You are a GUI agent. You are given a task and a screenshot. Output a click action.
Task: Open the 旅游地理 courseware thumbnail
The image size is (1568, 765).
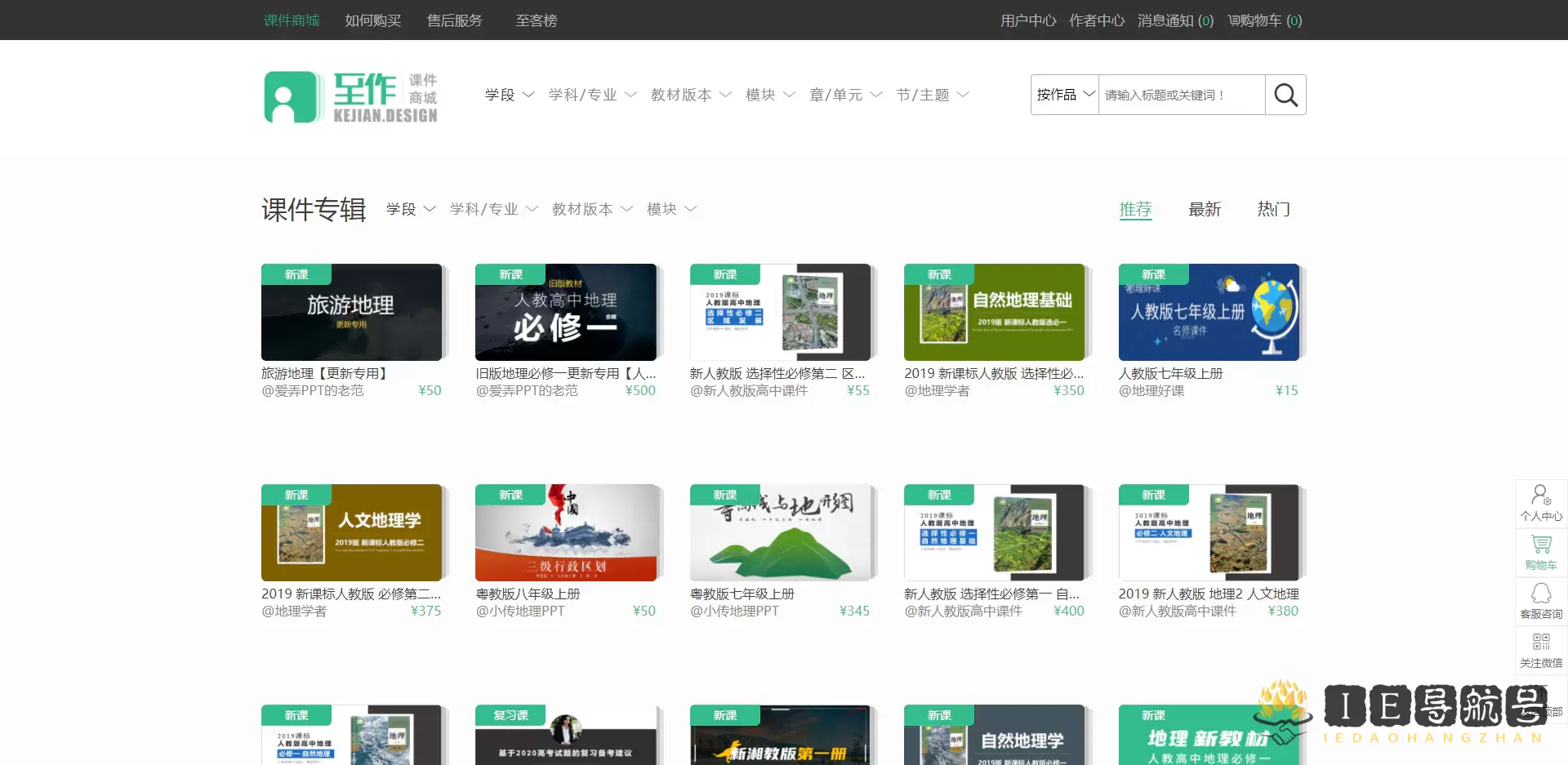(x=351, y=312)
